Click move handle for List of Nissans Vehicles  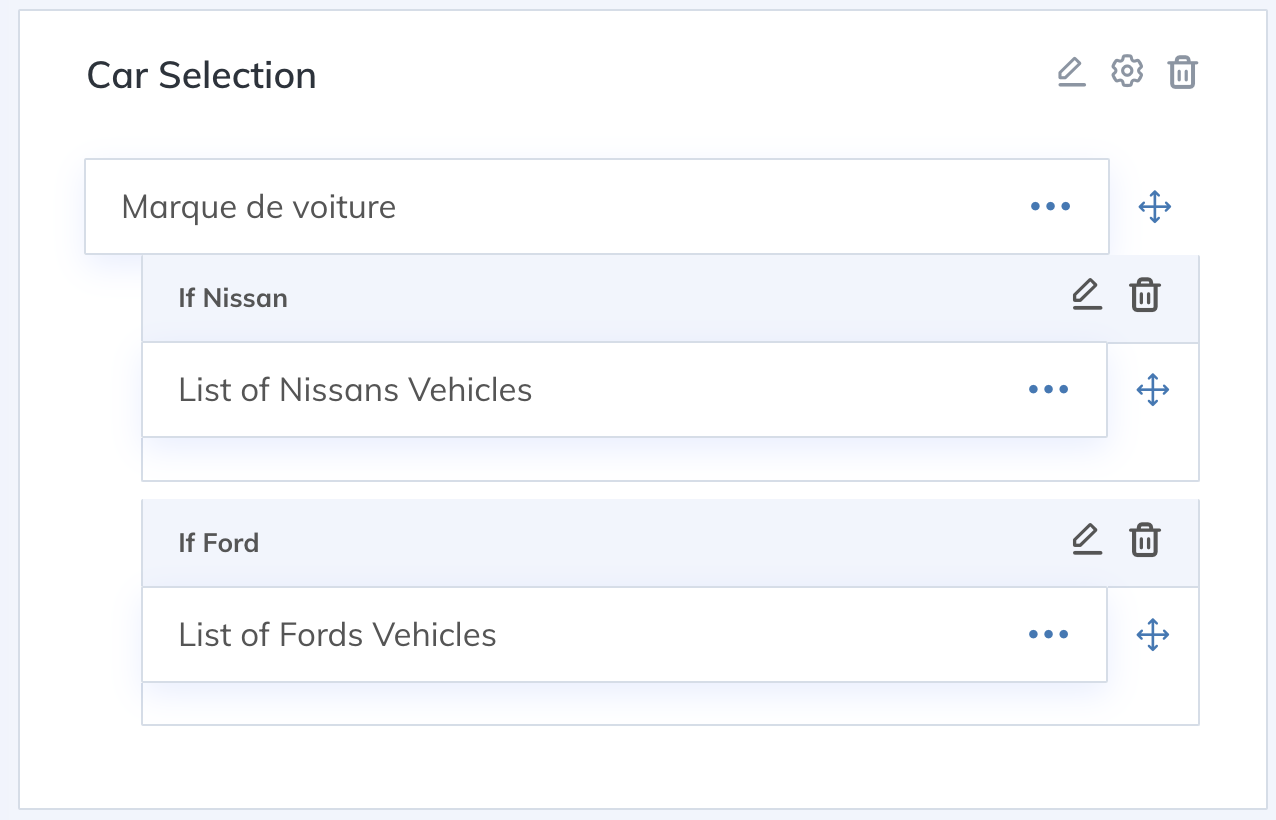click(1153, 390)
